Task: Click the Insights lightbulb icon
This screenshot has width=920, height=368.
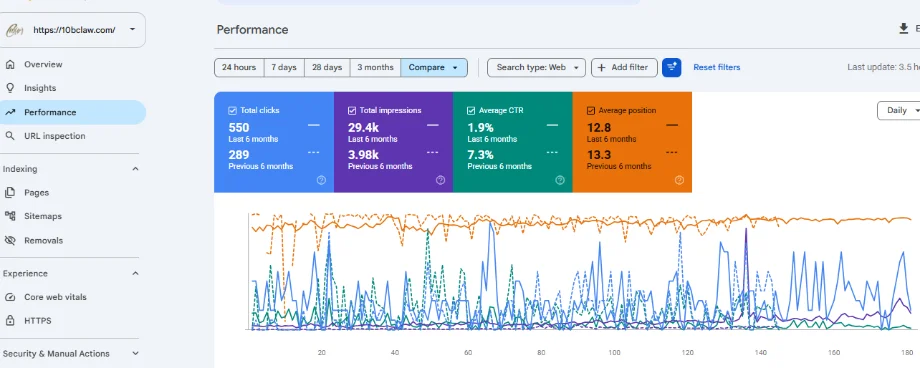Action: [x=9, y=88]
